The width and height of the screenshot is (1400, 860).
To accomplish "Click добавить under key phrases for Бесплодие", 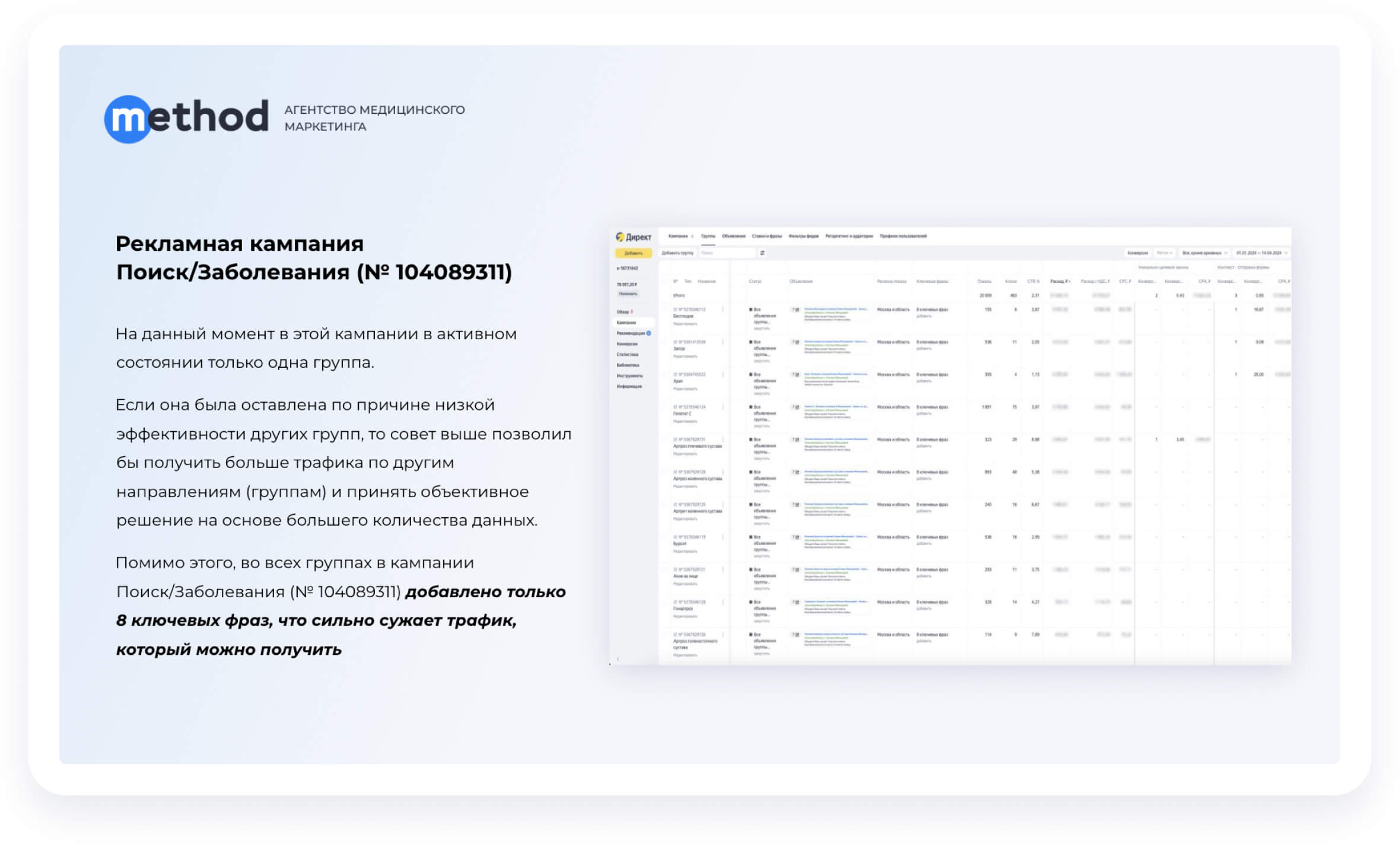I will [x=924, y=316].
